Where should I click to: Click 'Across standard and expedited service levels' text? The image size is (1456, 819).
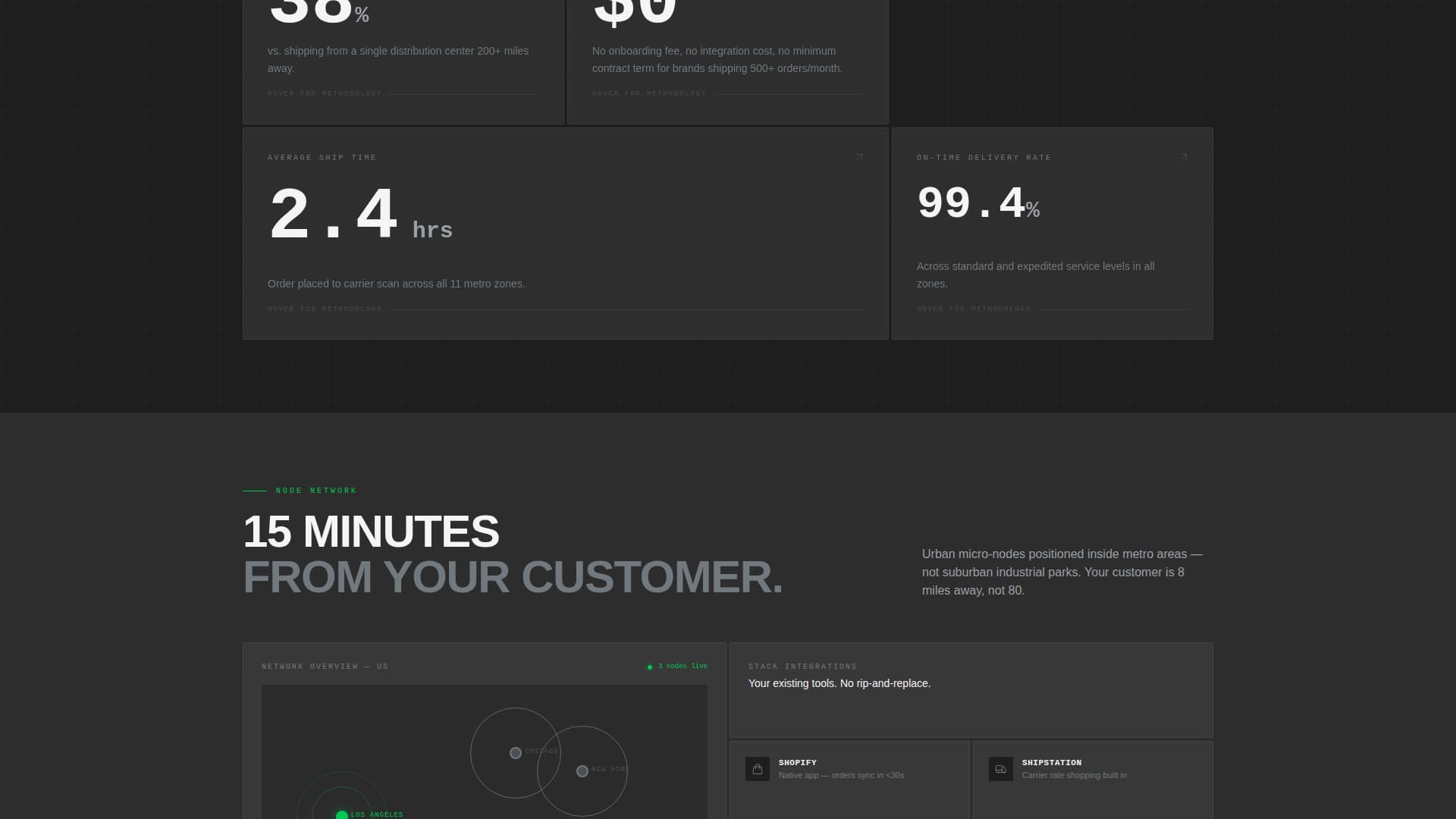coord(1036,275)
